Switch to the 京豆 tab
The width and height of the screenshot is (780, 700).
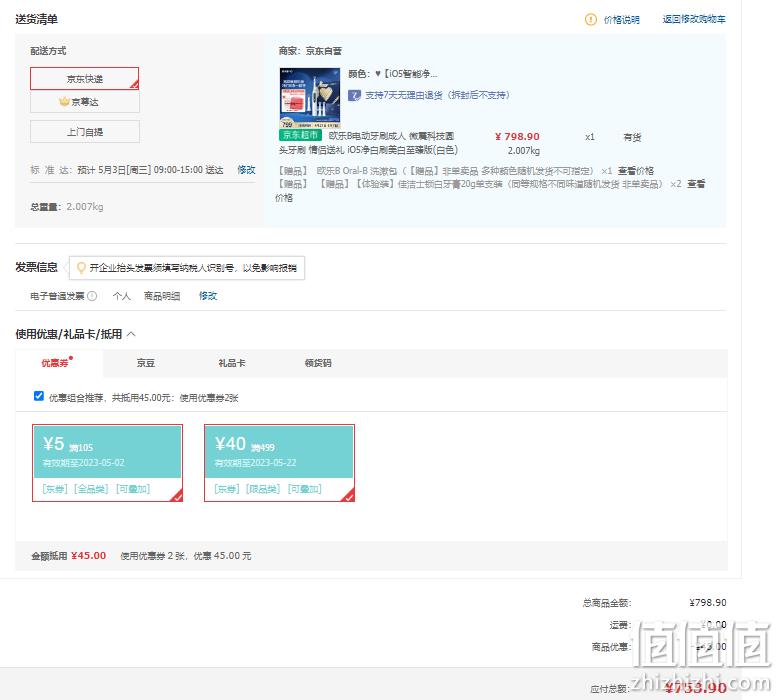click(146, 363)
